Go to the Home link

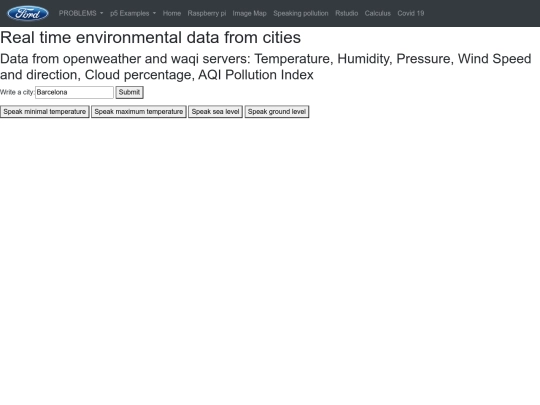click(x=172, y=13)
